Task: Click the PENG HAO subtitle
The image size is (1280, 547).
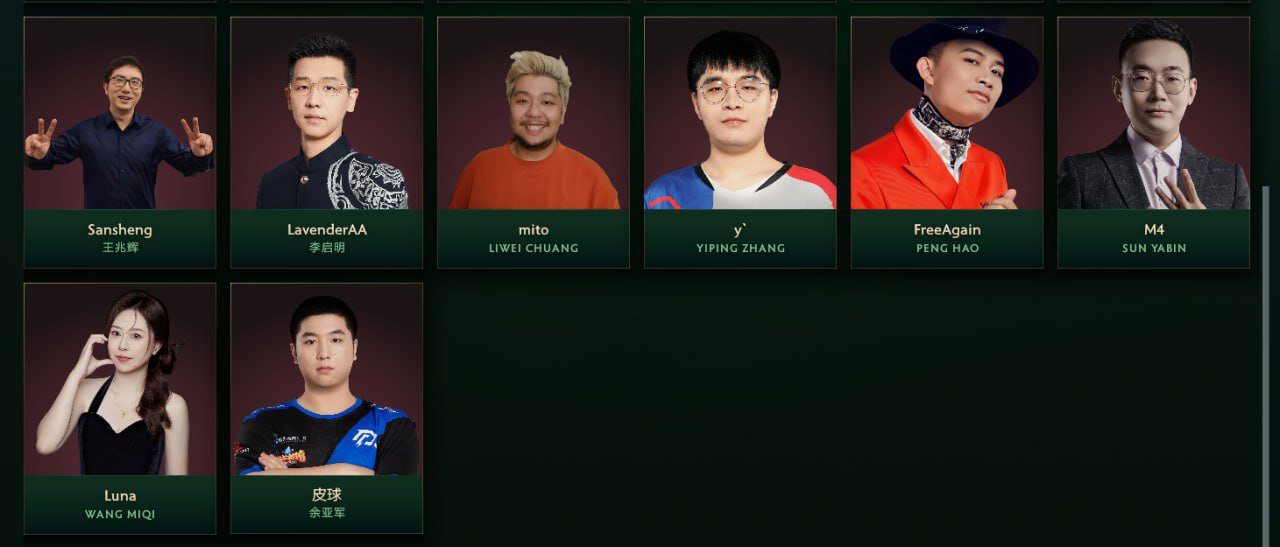Action: pyautogui.click(x=947, y=248)
